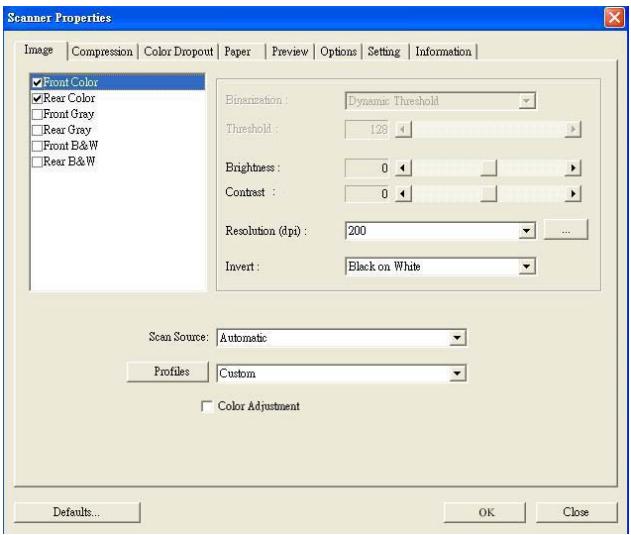Viewport: 631px width, 535px height.
Task: Expand the Profiles Custom dropdown
Action: pyautogui.click(x=456, y=372)
